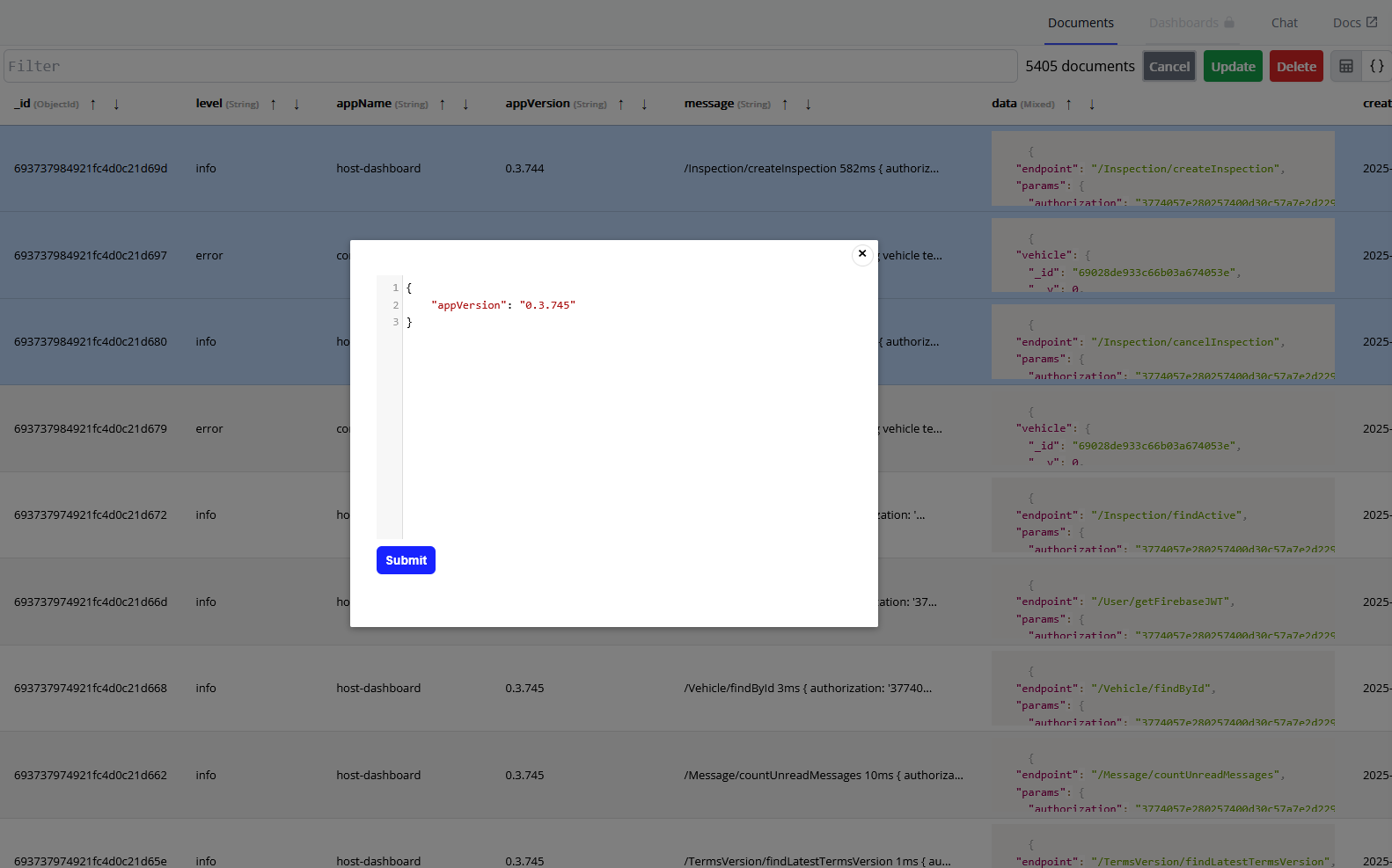Sort data column descending
The height and width of the screenshot is (868, 1392).
coord(1092,104)
